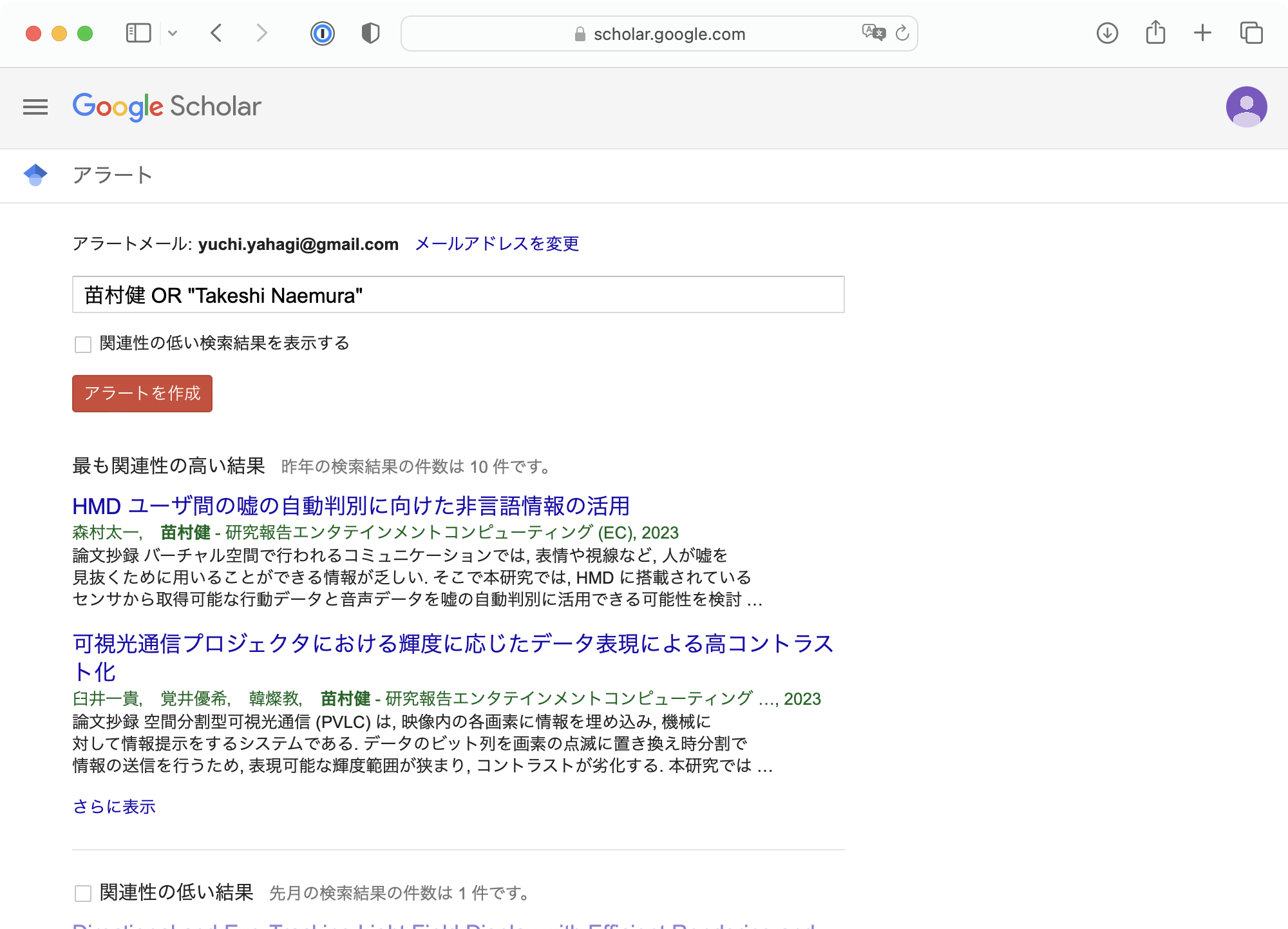The width and height of the screenshot is (1288, 929).
Task: Expand results with さらに表示 link
Action: (114, 807)
